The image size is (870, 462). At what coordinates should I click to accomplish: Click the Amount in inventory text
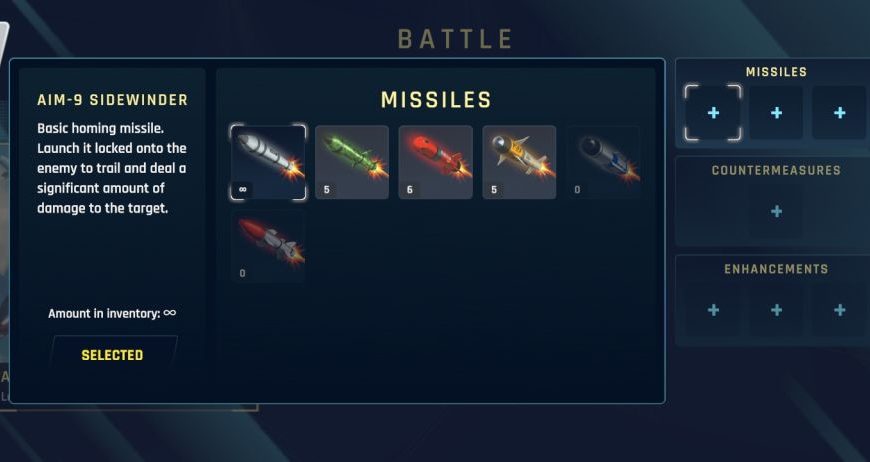112,313
